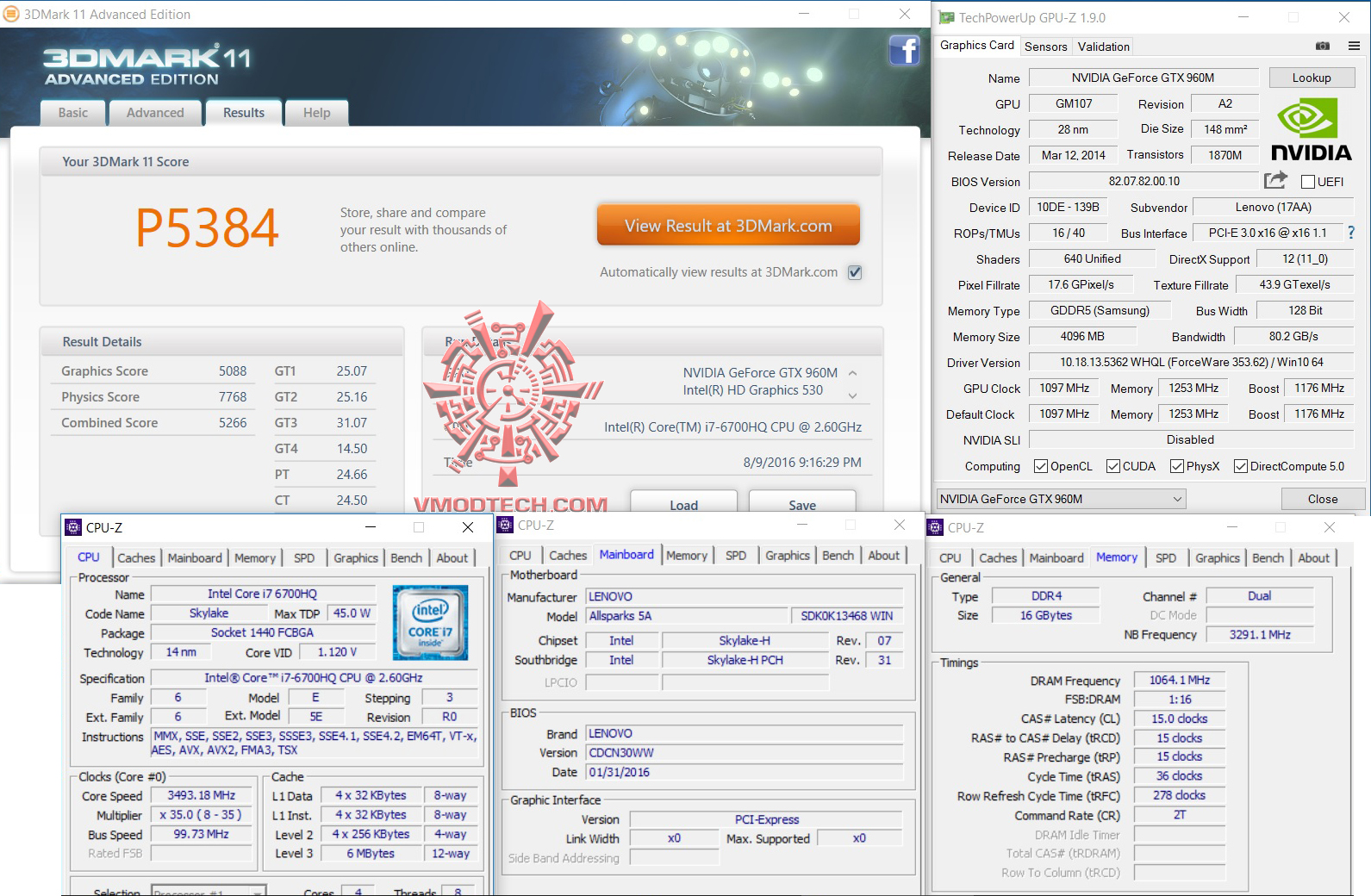Click the GPU Name field in GPU-Z

click(x=1144, y=78)
